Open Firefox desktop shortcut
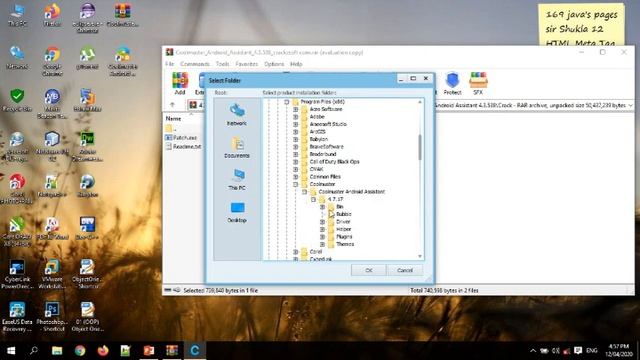The height and width of the screenshot is (360, 640). pyautogui.click(x=52, y=15)
